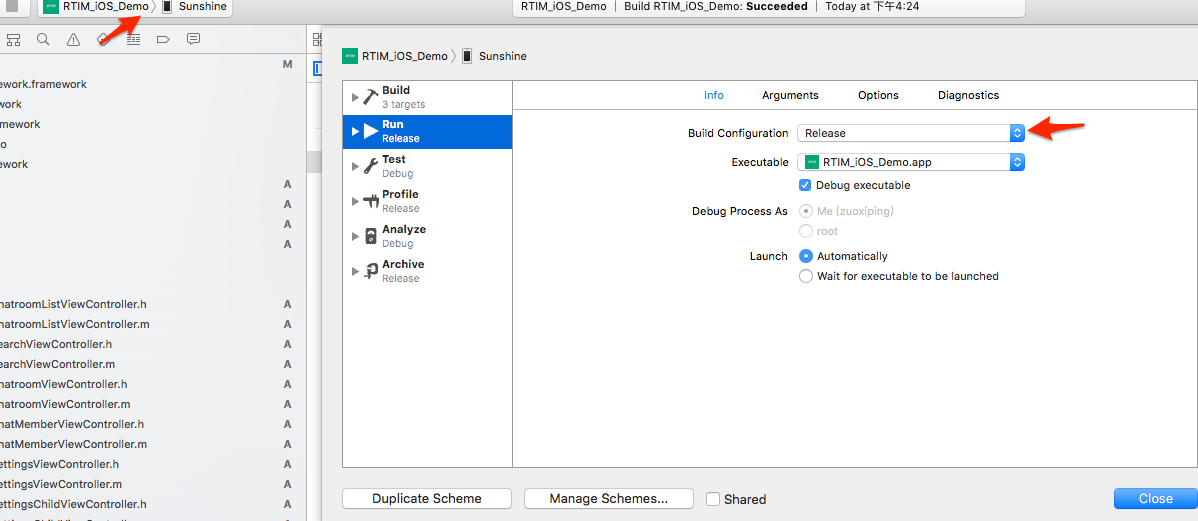Viewport: 1198px width, 521px height.
Task: Click the stop button in Xcode toolbar
Action: [11, 6]
